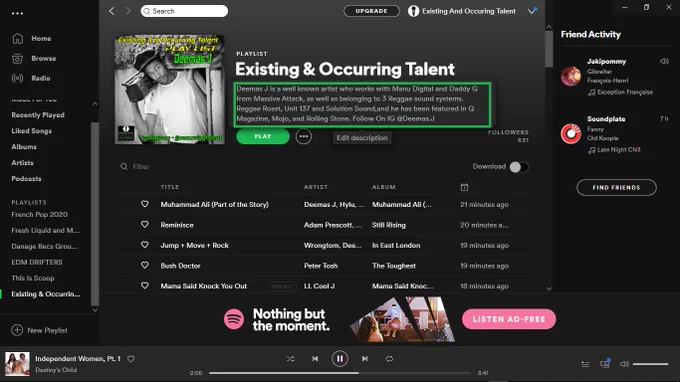
Task: Click the speaker icon beside Jakipommy
Action: click(x=664, y=61)
